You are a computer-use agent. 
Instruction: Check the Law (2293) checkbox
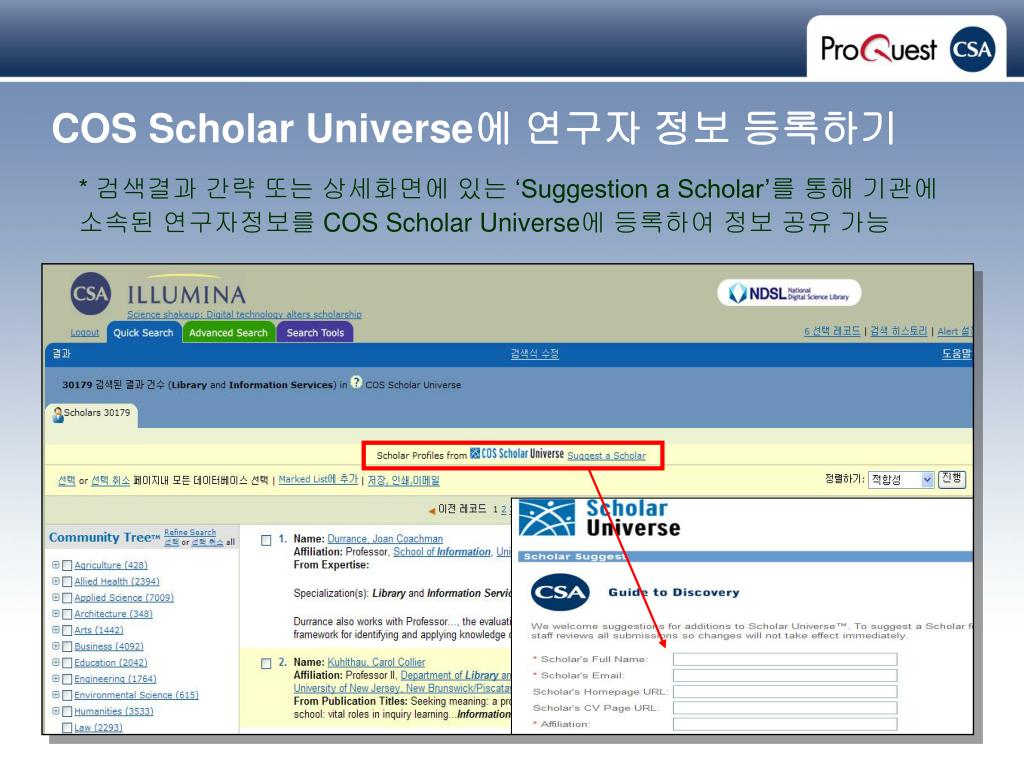67,728
